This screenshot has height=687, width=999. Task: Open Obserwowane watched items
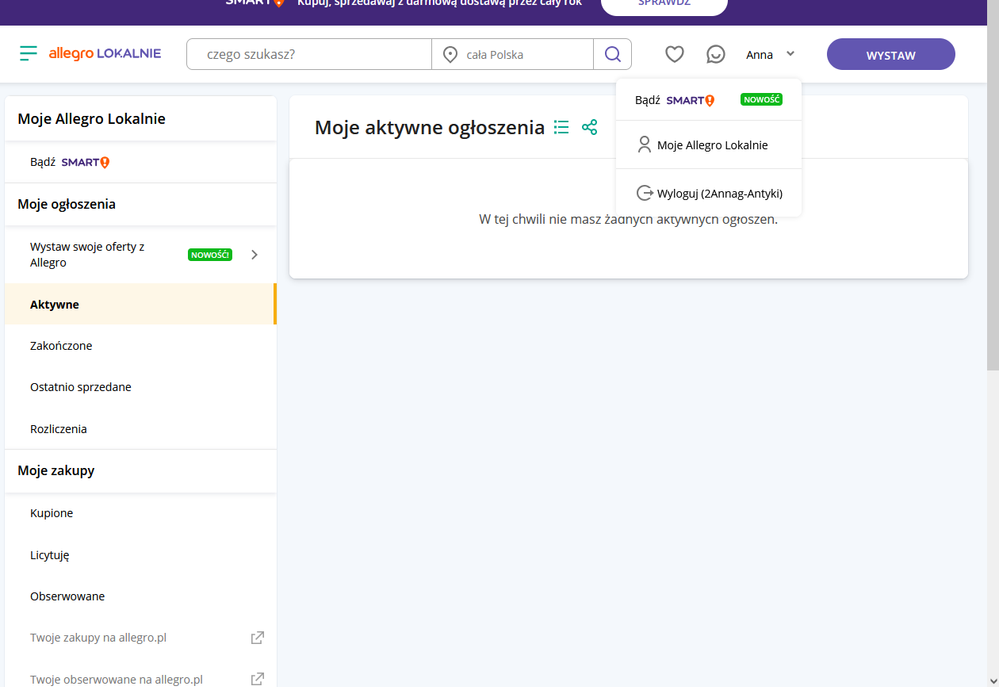141,596
